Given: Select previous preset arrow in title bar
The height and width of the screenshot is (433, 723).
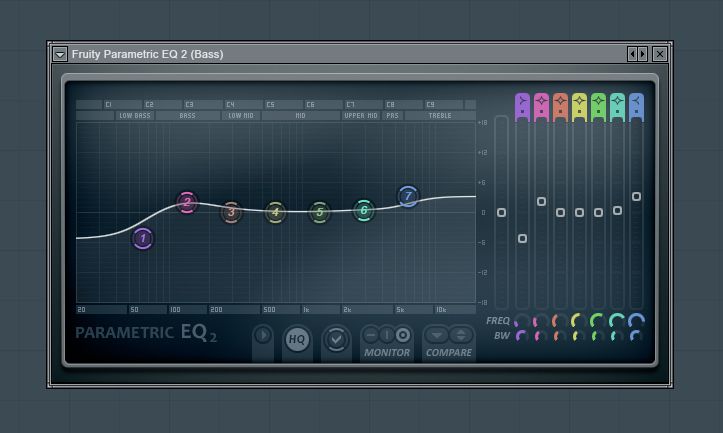Looking at the screenshot, I should (633, 54).
